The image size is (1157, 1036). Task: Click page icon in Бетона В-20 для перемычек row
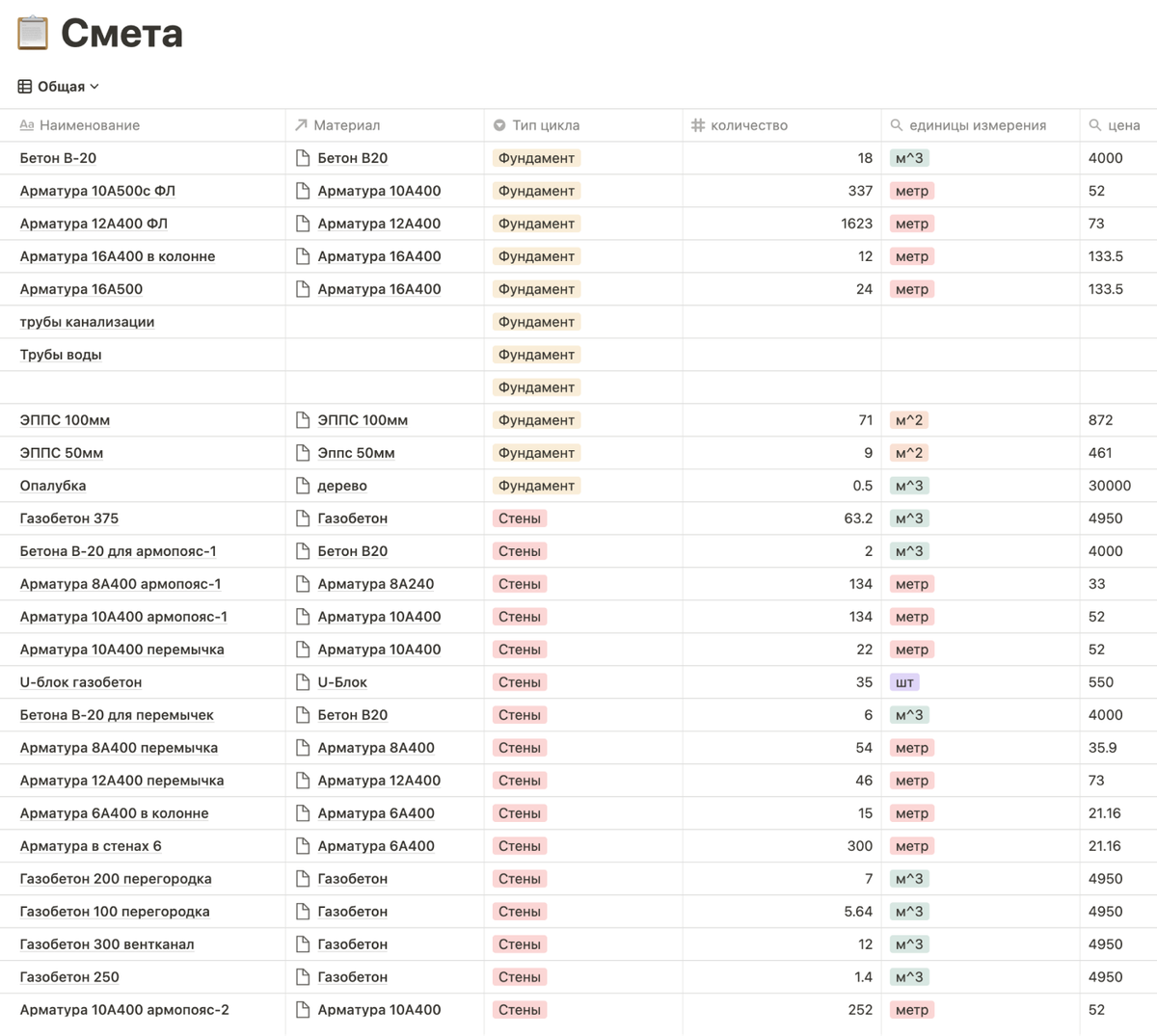[303, 715]
